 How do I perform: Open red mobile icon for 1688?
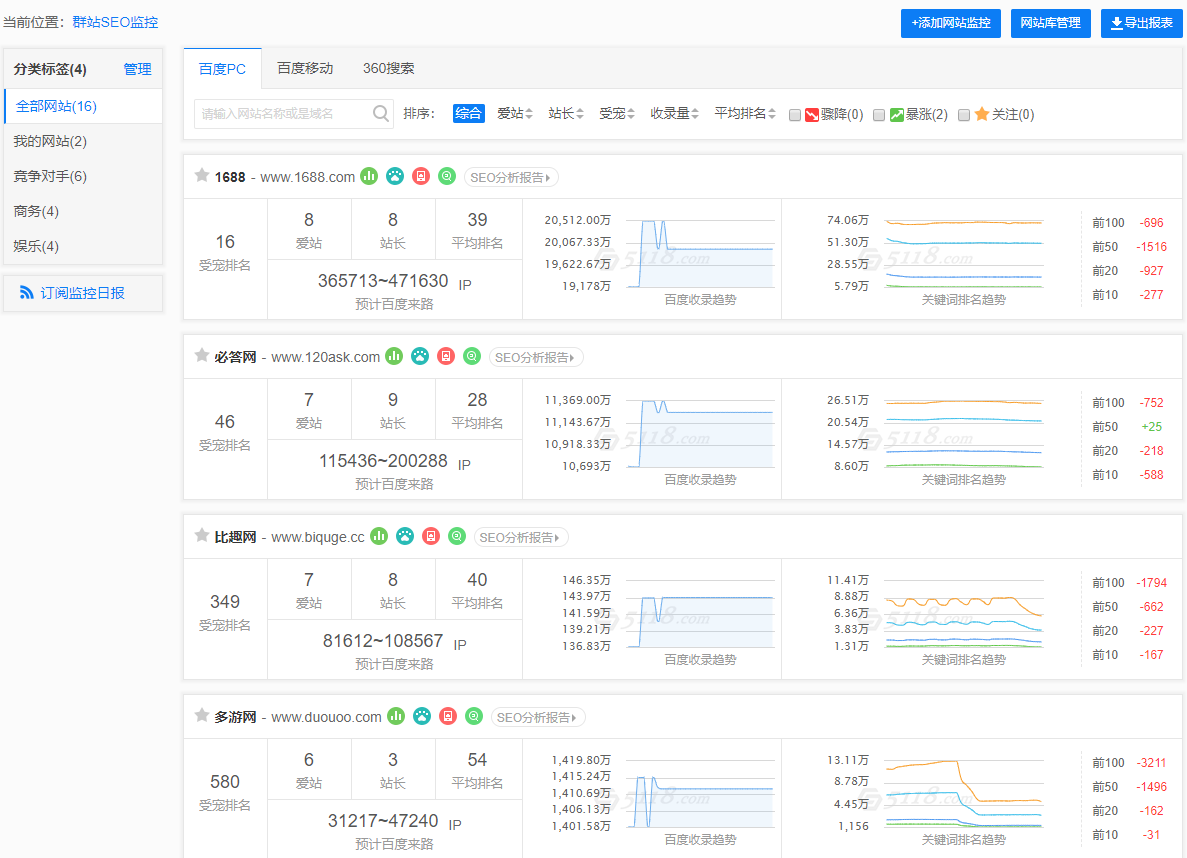421,176
